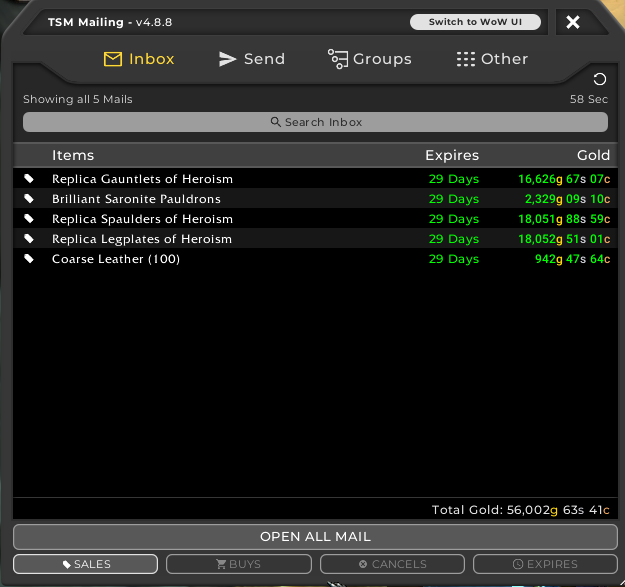This screenshot has height=587, width=625.
Task: Click the tag icon beside Brilliant Saronite Pauldrons
Action: (29, 199)
